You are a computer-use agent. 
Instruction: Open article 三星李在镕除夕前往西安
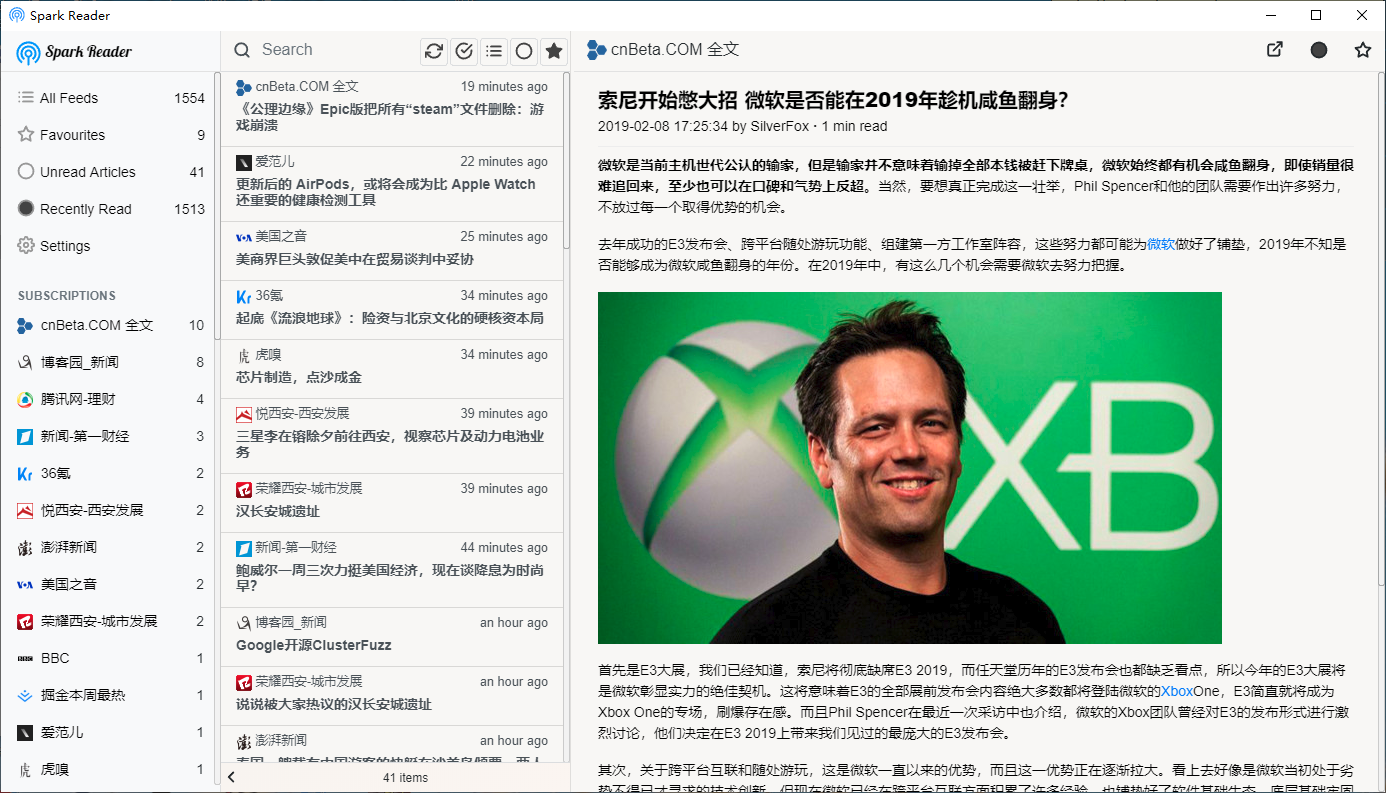point(392,436)
